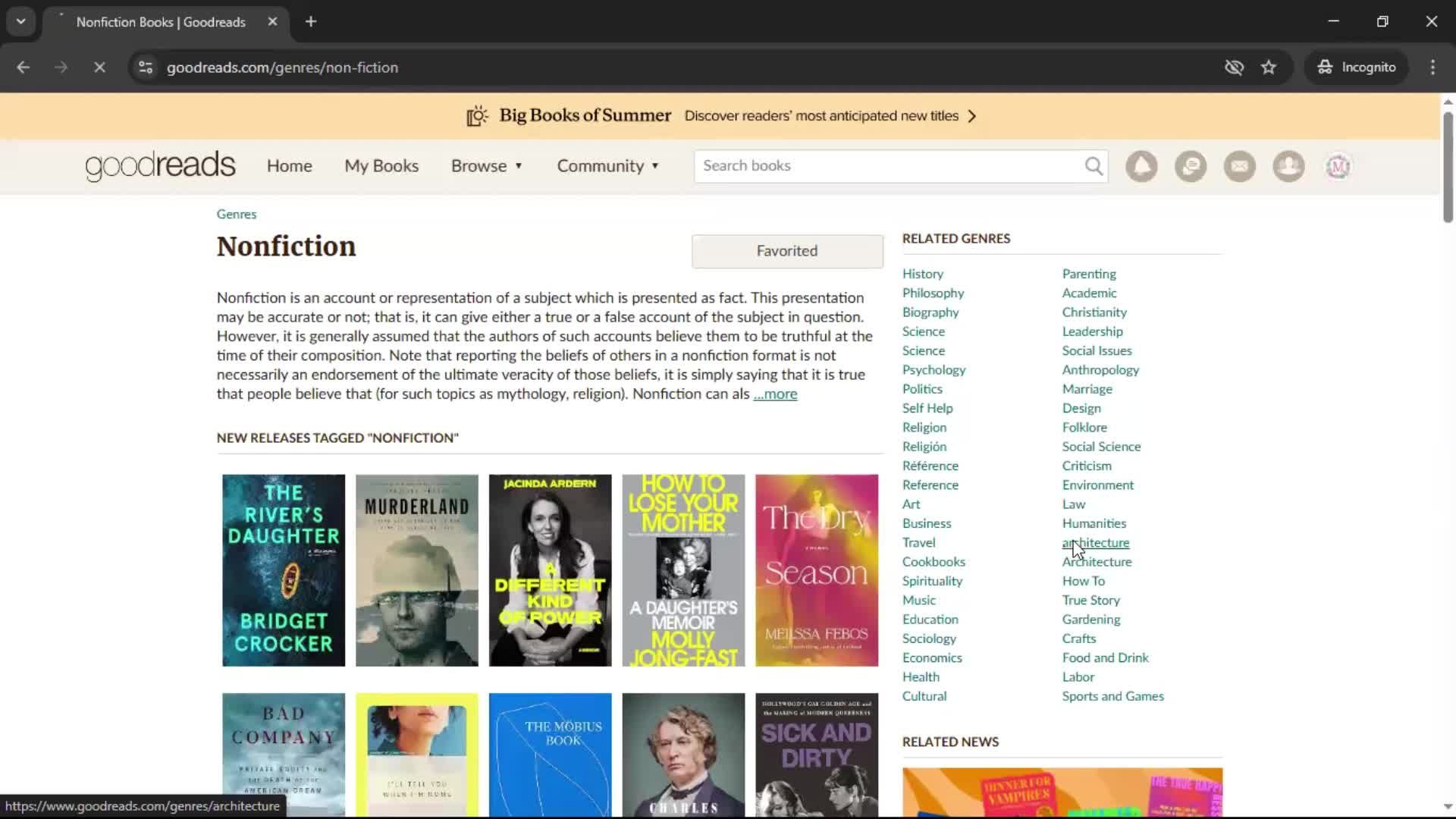Screen dimensions: 1456x819
Task: Open the site information icon in address bar
Action: [146, 67]
